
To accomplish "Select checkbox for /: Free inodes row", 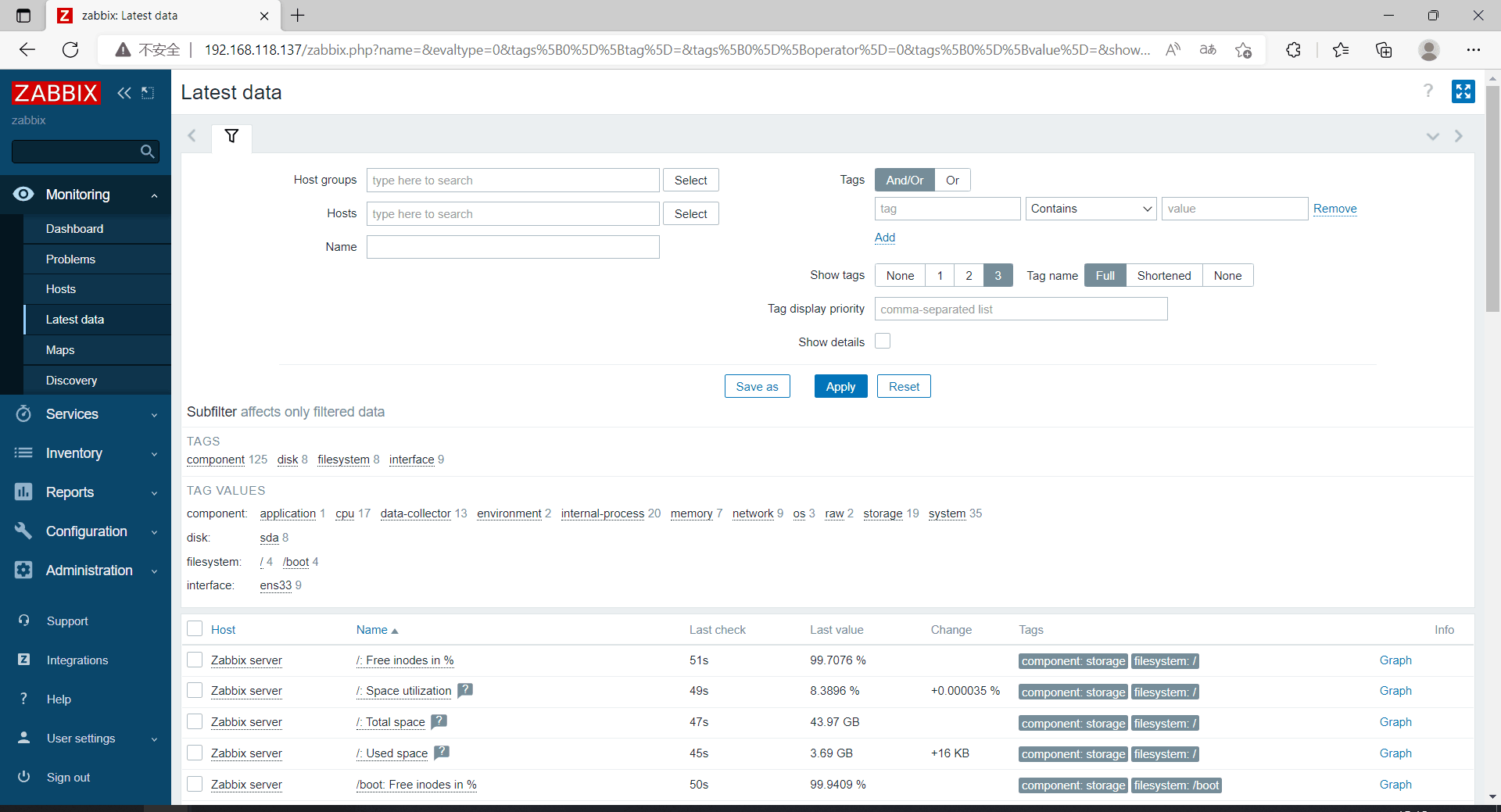I will (x=195, y=660).
